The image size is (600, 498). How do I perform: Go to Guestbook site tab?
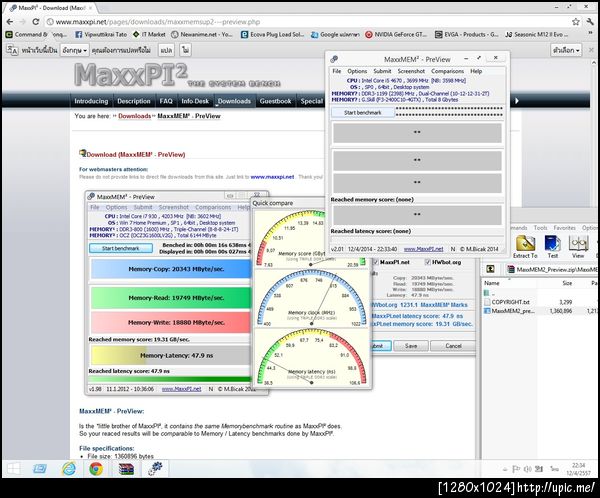coord(275,101)
